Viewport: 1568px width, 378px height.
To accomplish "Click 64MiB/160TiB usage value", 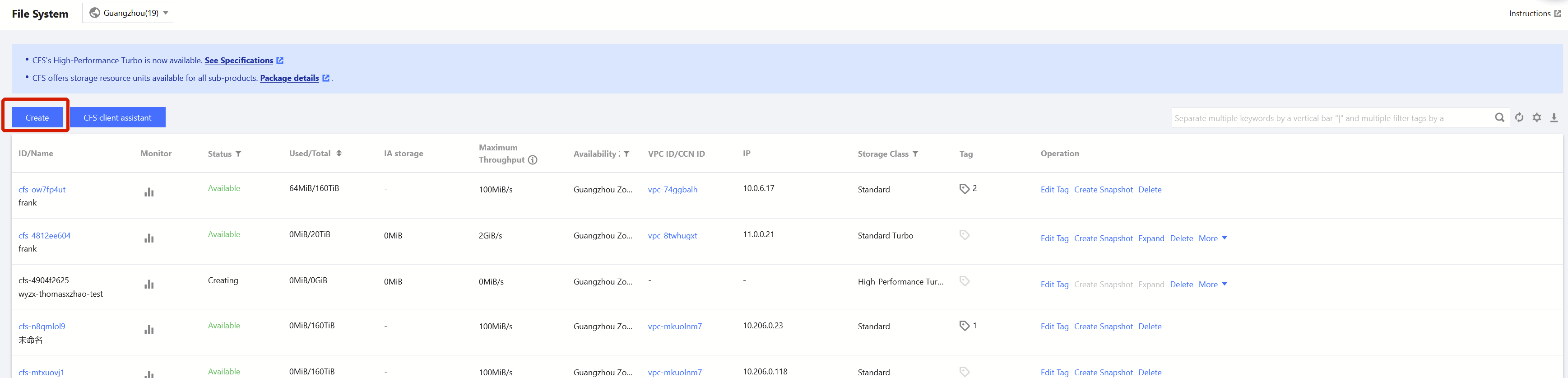I will click(314, 188).
